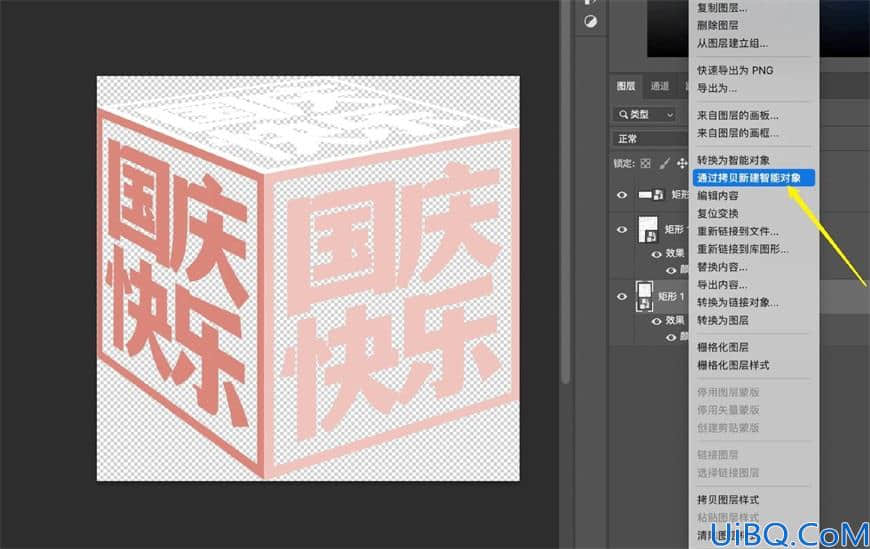Image resolution: width=870 pixels, height=549 pixels.
Task: Toggle sub-effect eye below 矩形 1's 效果
Action: point(671,338)
